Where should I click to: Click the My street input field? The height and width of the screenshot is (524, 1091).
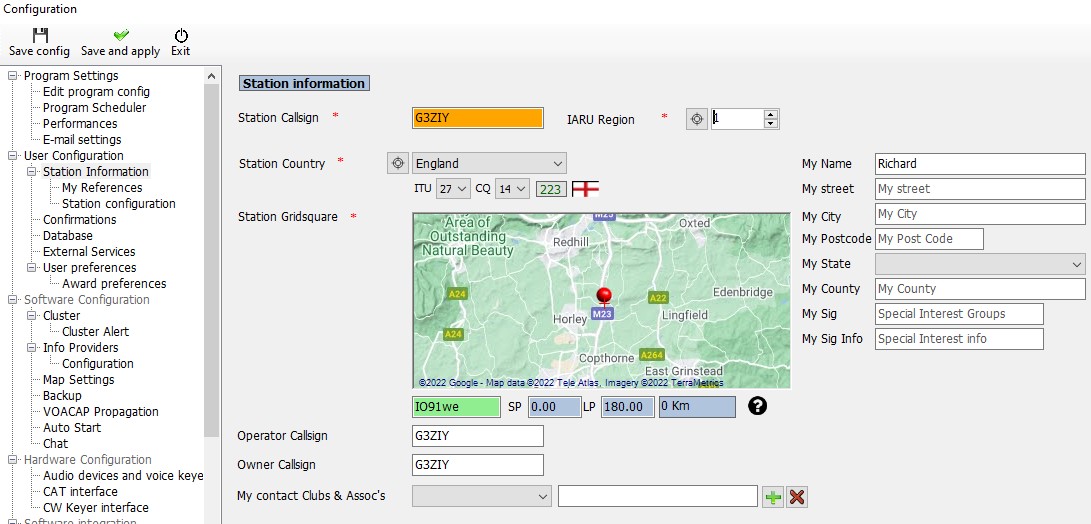[x=980, y=189]
